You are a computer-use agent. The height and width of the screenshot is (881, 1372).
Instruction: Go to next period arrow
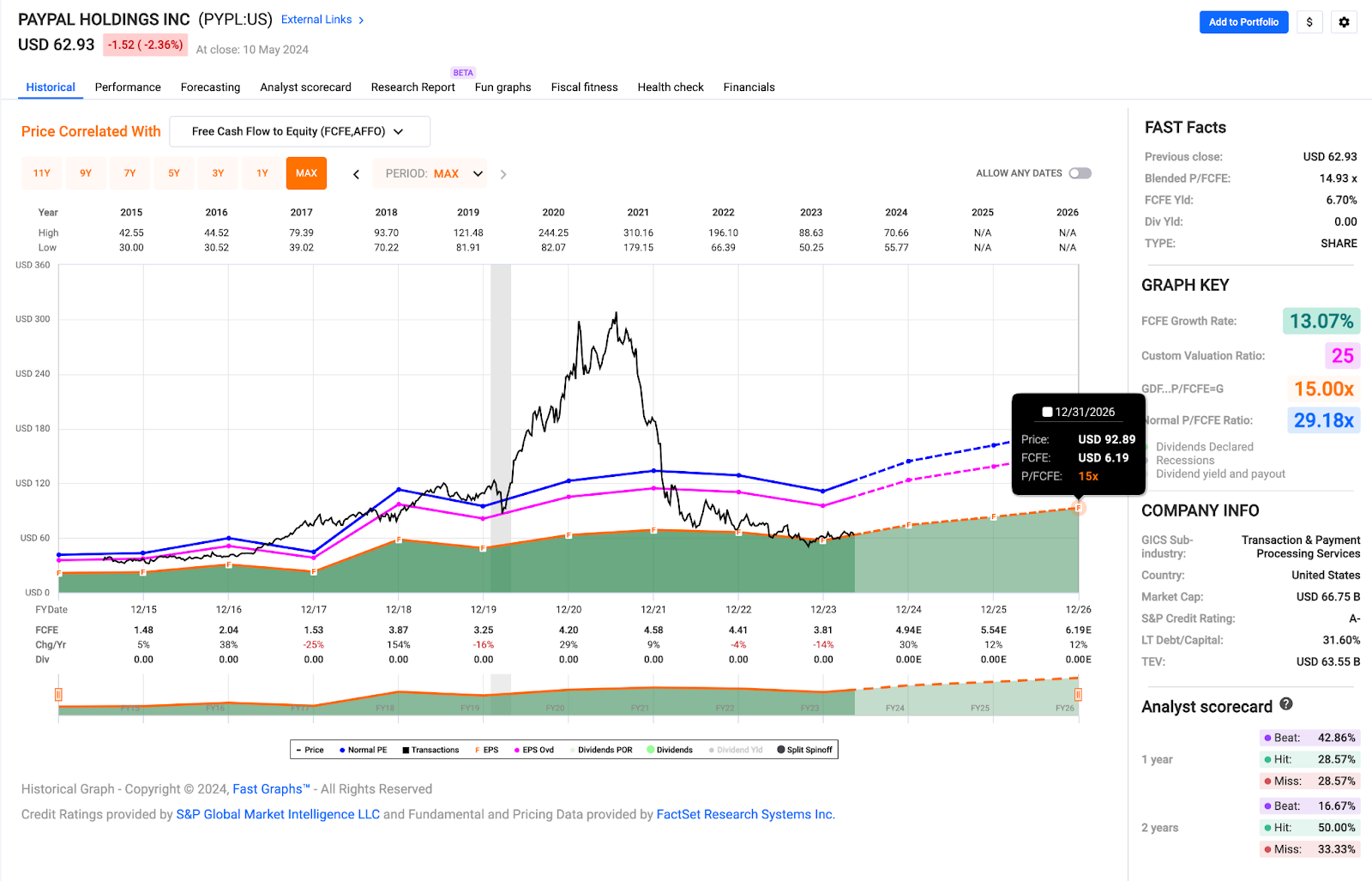503,174
